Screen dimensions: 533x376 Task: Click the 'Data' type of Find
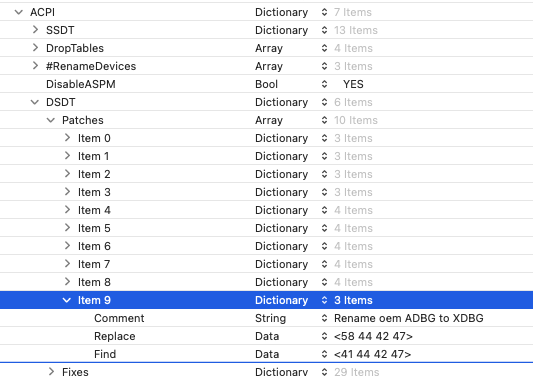coord(267,355)
